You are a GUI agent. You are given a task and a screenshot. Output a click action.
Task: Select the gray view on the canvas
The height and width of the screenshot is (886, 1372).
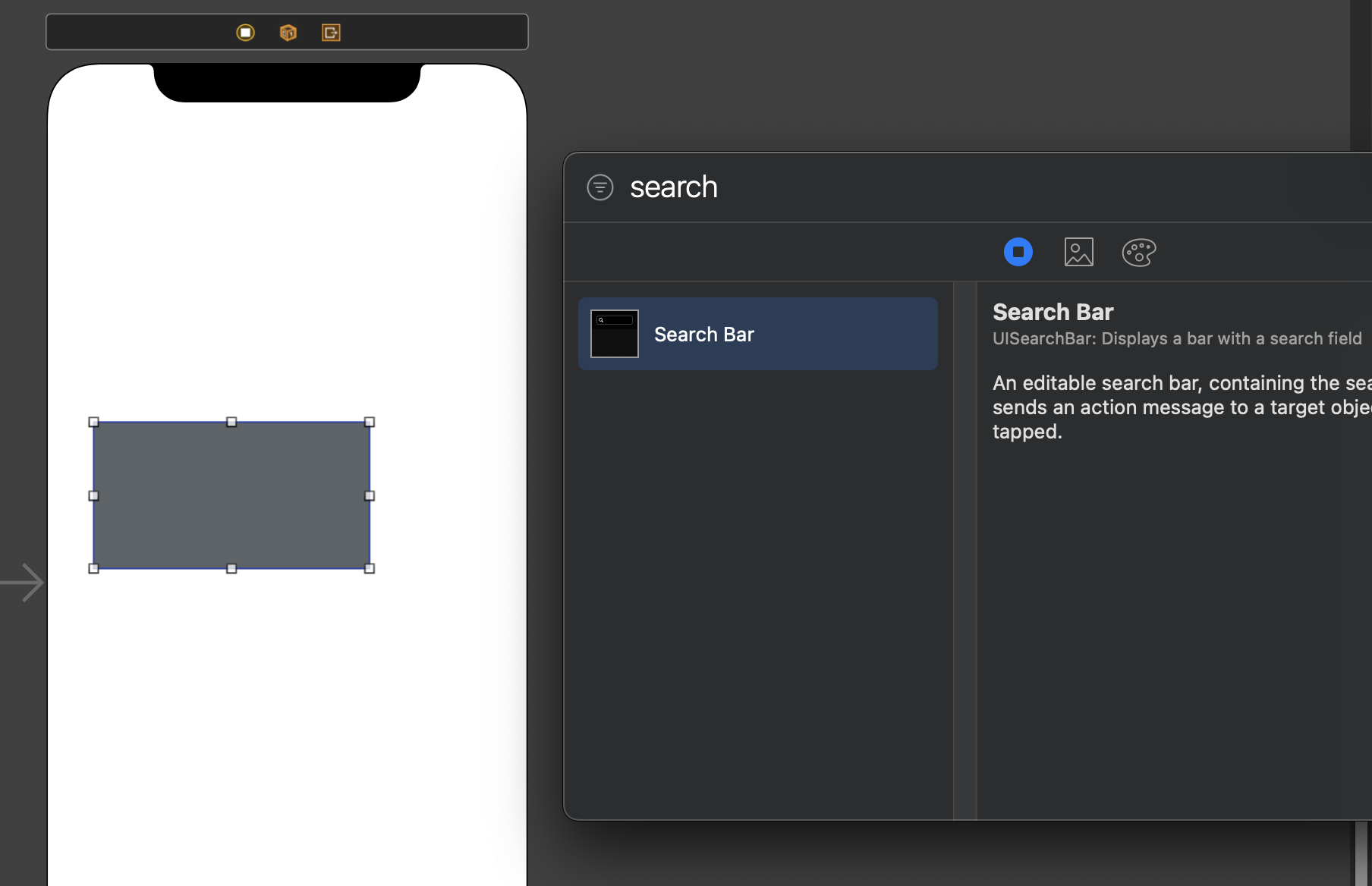point(231,495)
